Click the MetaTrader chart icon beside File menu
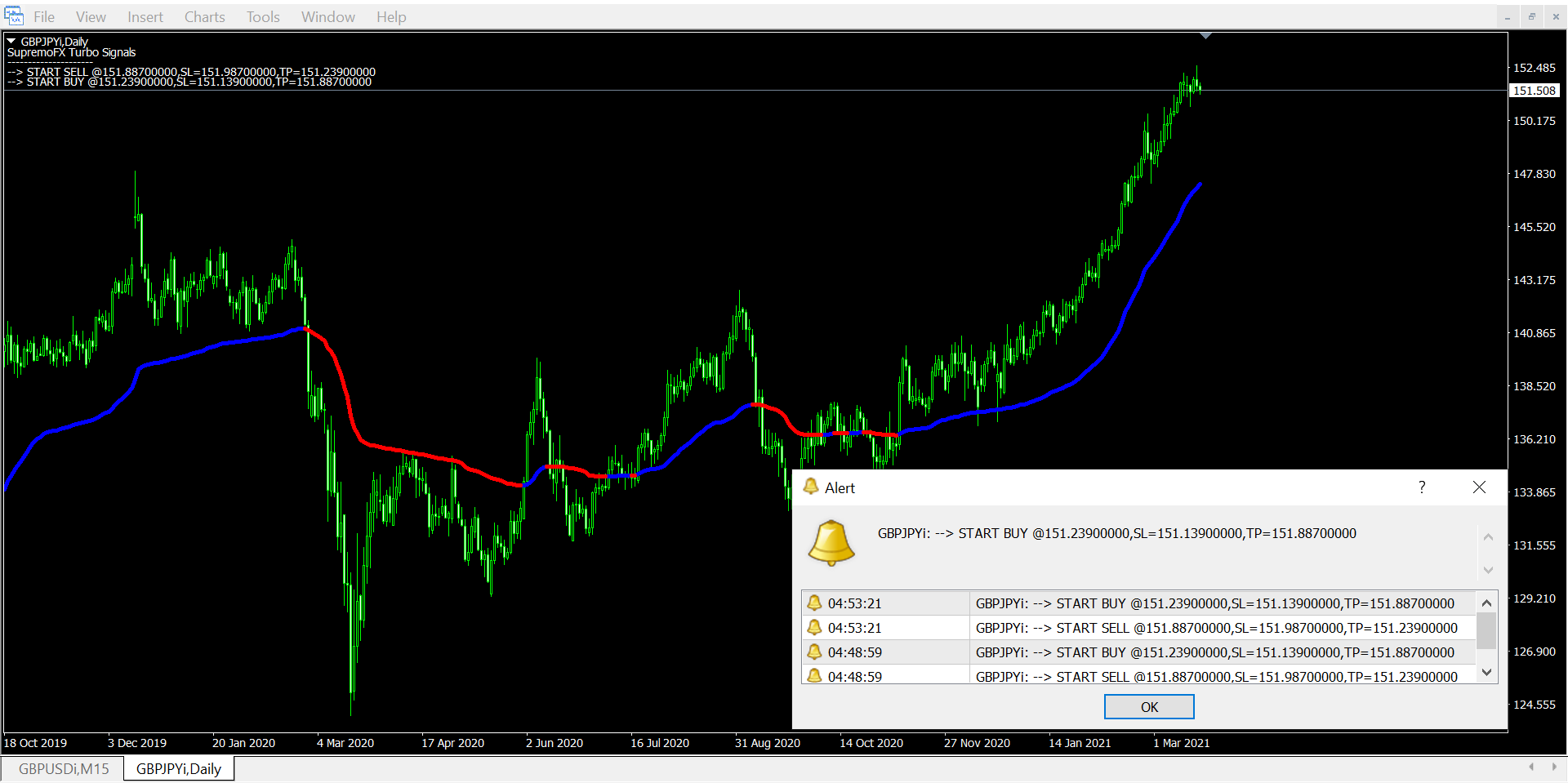The height and width of the screenshot is (783, 1568). click(x=14, y=16)
